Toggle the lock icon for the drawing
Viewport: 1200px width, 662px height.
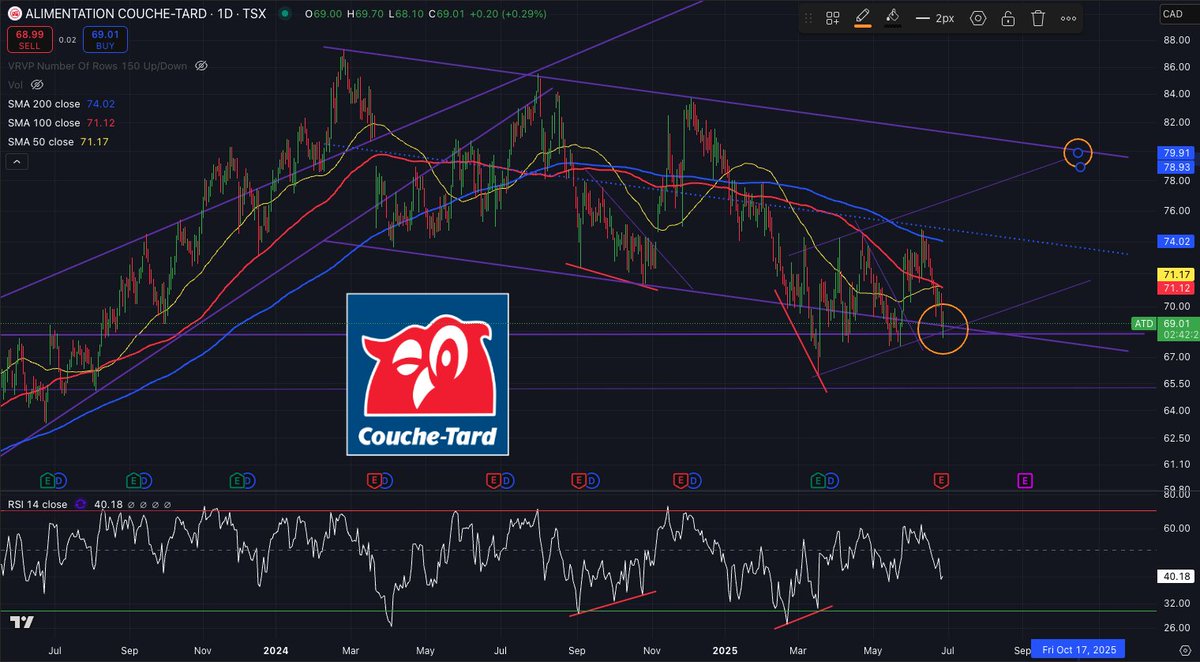point(1008,18)
